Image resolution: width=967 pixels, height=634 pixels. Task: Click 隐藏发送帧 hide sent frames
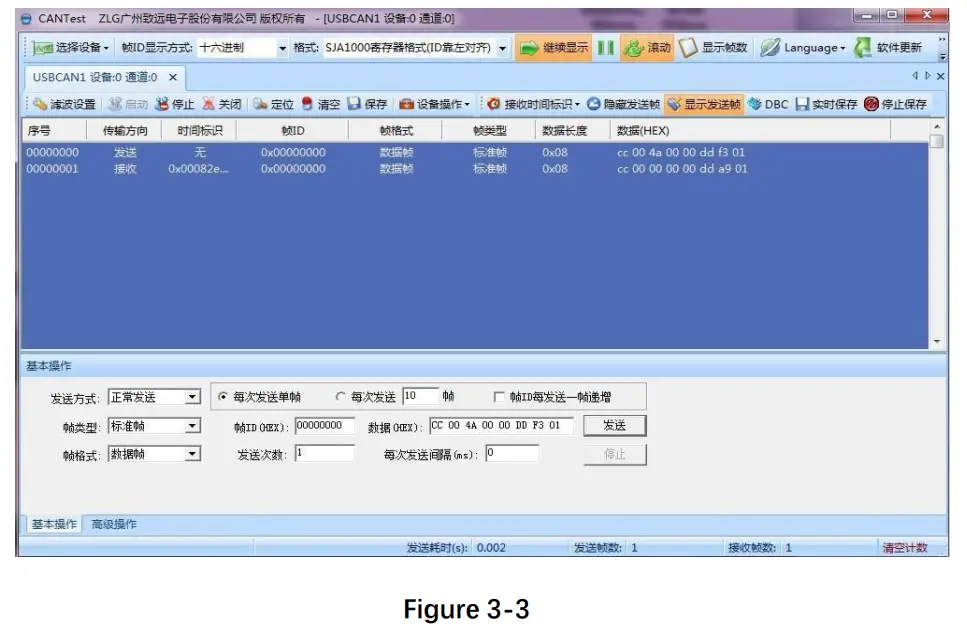click(x=623, y=104)
